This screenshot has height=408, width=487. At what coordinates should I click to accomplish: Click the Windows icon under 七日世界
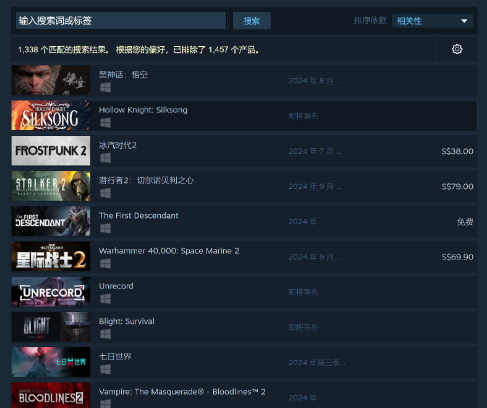(x=105, y=369)
